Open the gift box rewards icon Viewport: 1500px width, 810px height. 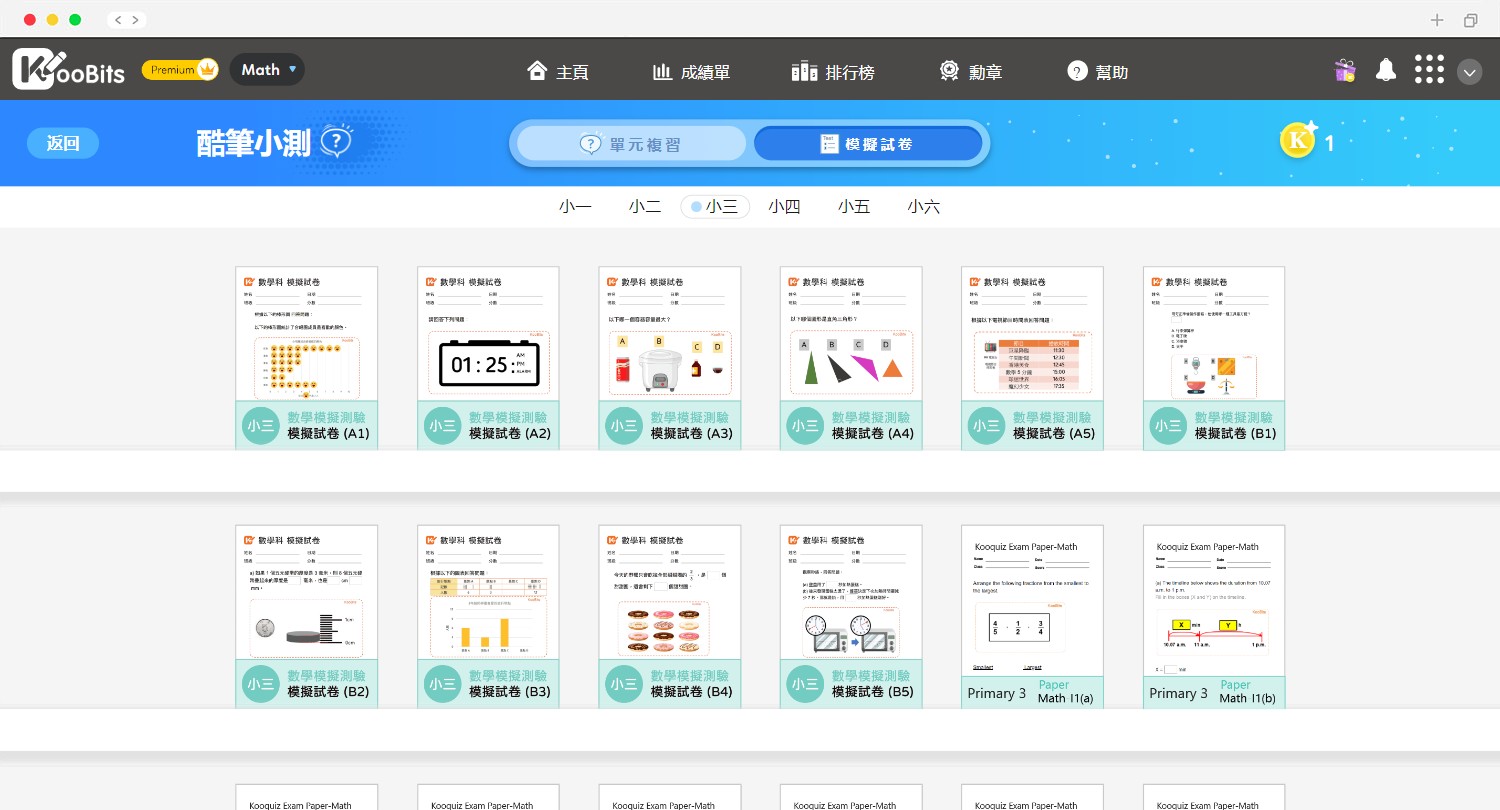pyautogui.click(x=1344, y=70)
